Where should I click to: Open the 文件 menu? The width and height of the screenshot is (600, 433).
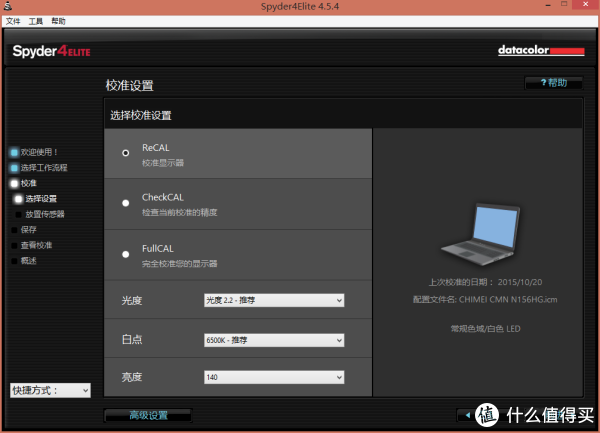point(13,21)
